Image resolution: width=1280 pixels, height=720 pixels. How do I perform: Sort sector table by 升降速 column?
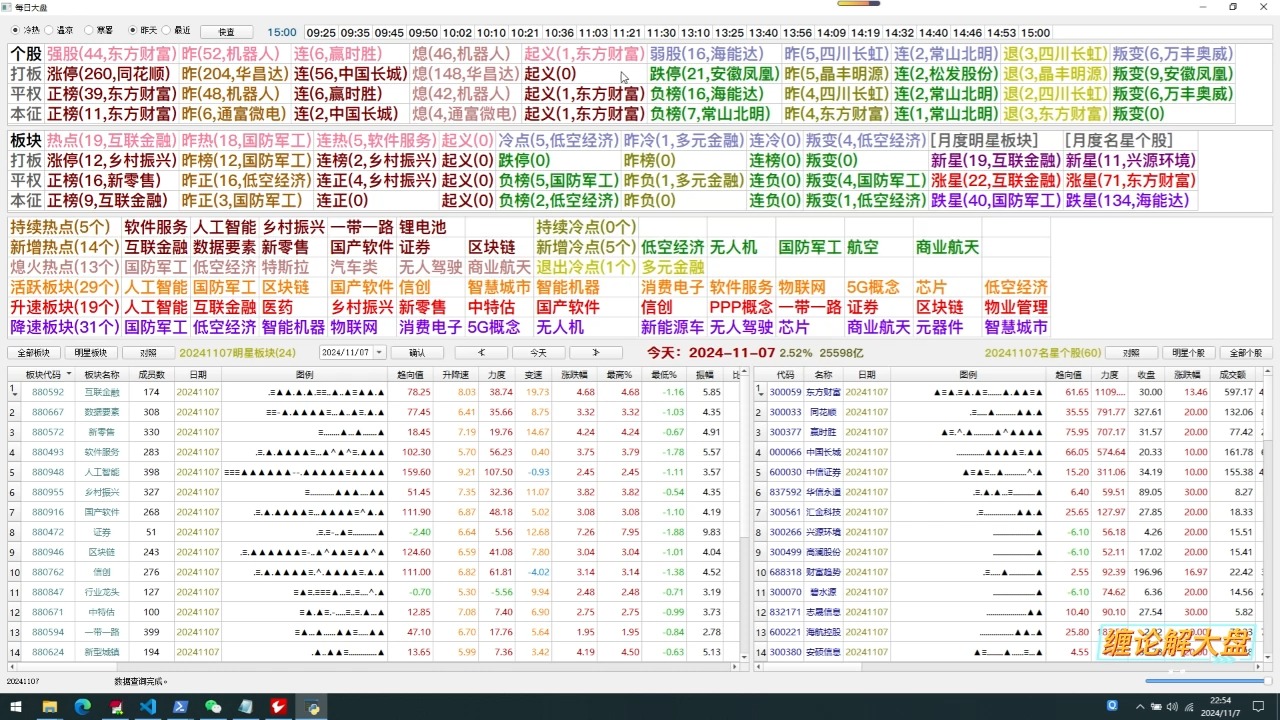click(456, 374)
